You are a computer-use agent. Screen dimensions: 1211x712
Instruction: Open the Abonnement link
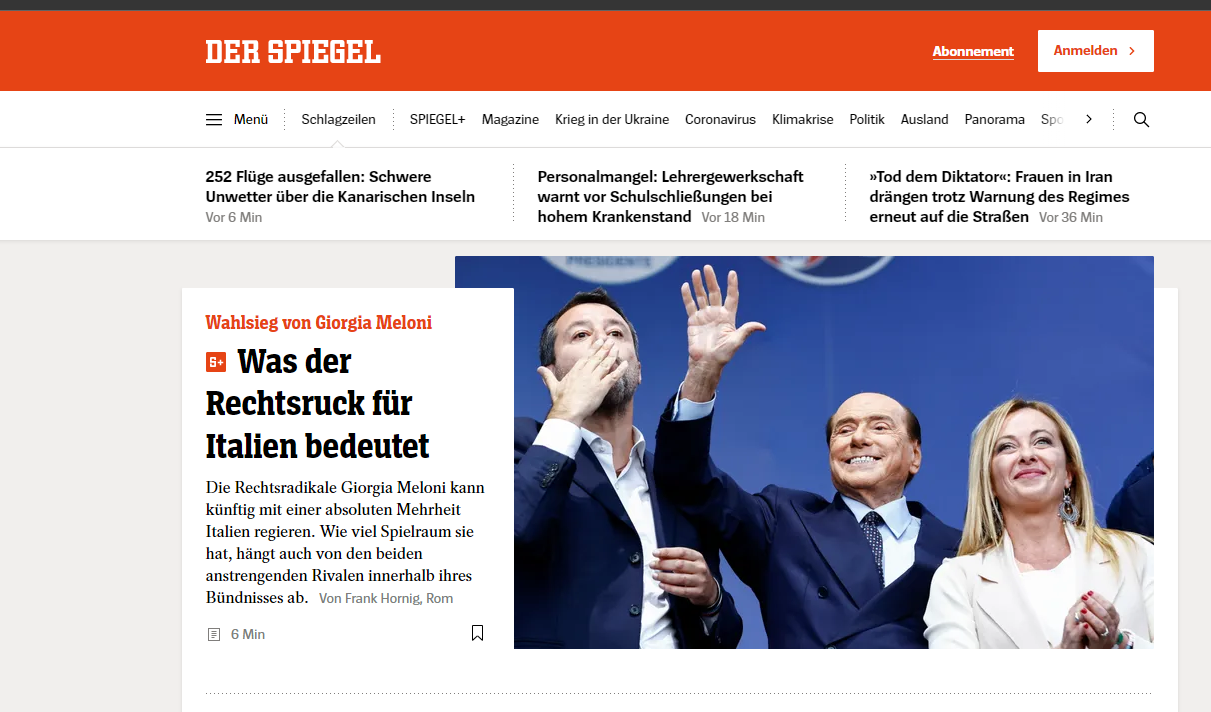coord(973,51)
